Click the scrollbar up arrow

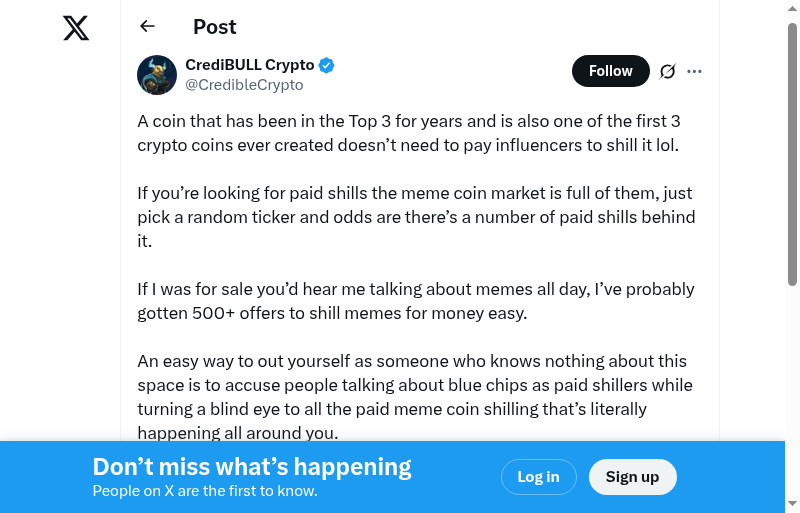pos(793,8)
